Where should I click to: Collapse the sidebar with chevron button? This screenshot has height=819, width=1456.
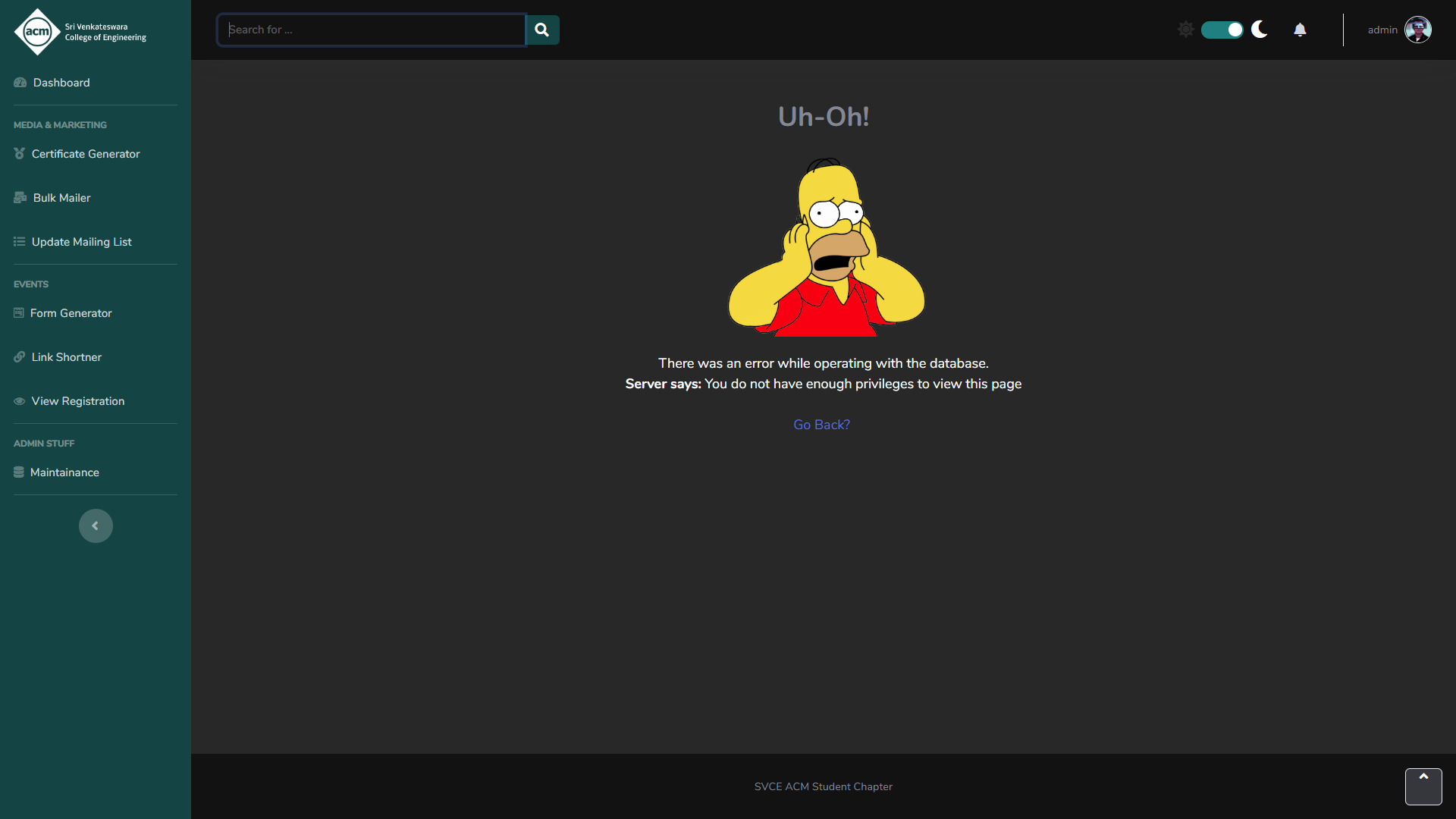tap(96, 526)
